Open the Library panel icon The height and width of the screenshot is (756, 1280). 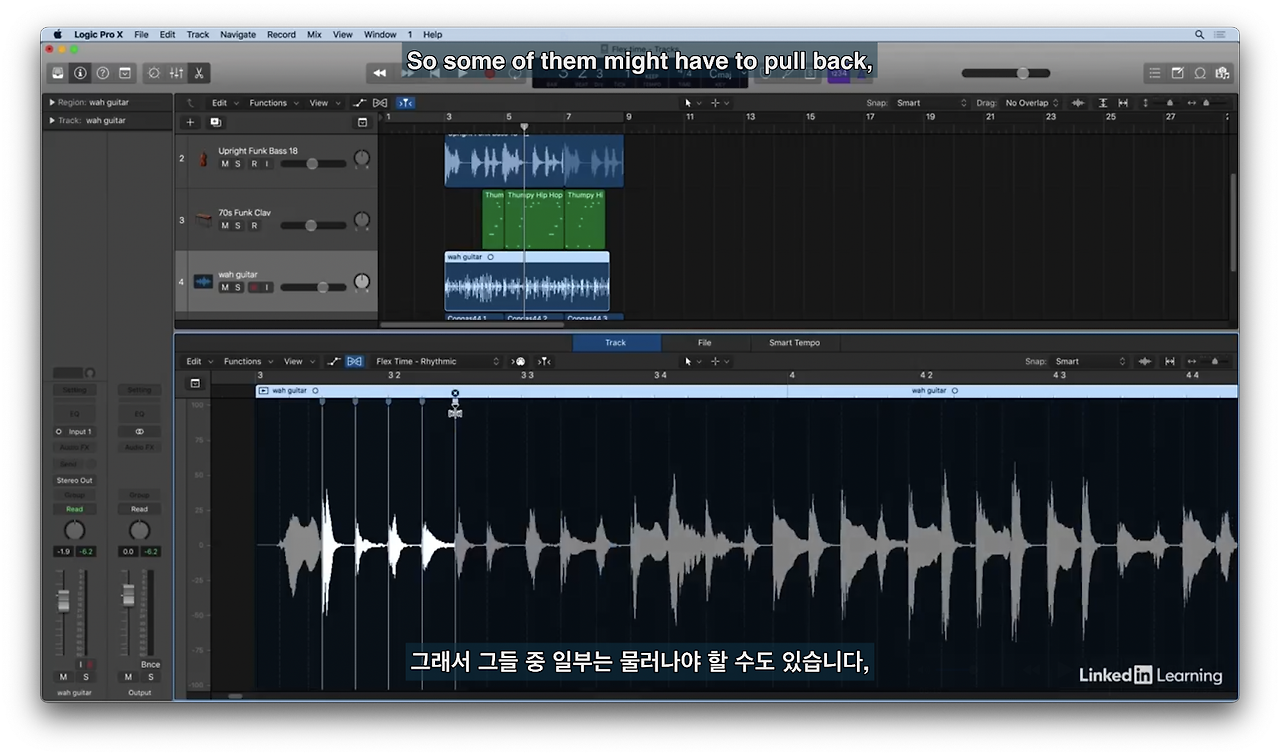point(58,73)
